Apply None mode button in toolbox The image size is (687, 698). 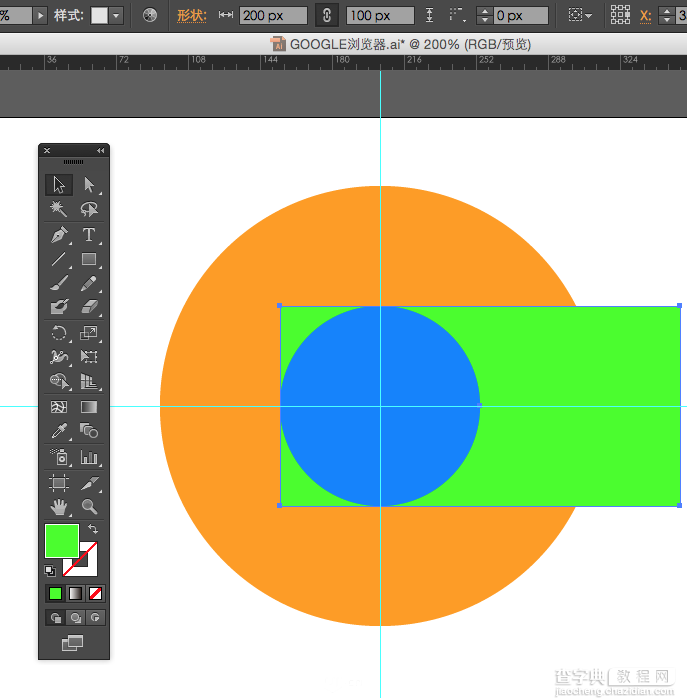click(x=95, y=593)
